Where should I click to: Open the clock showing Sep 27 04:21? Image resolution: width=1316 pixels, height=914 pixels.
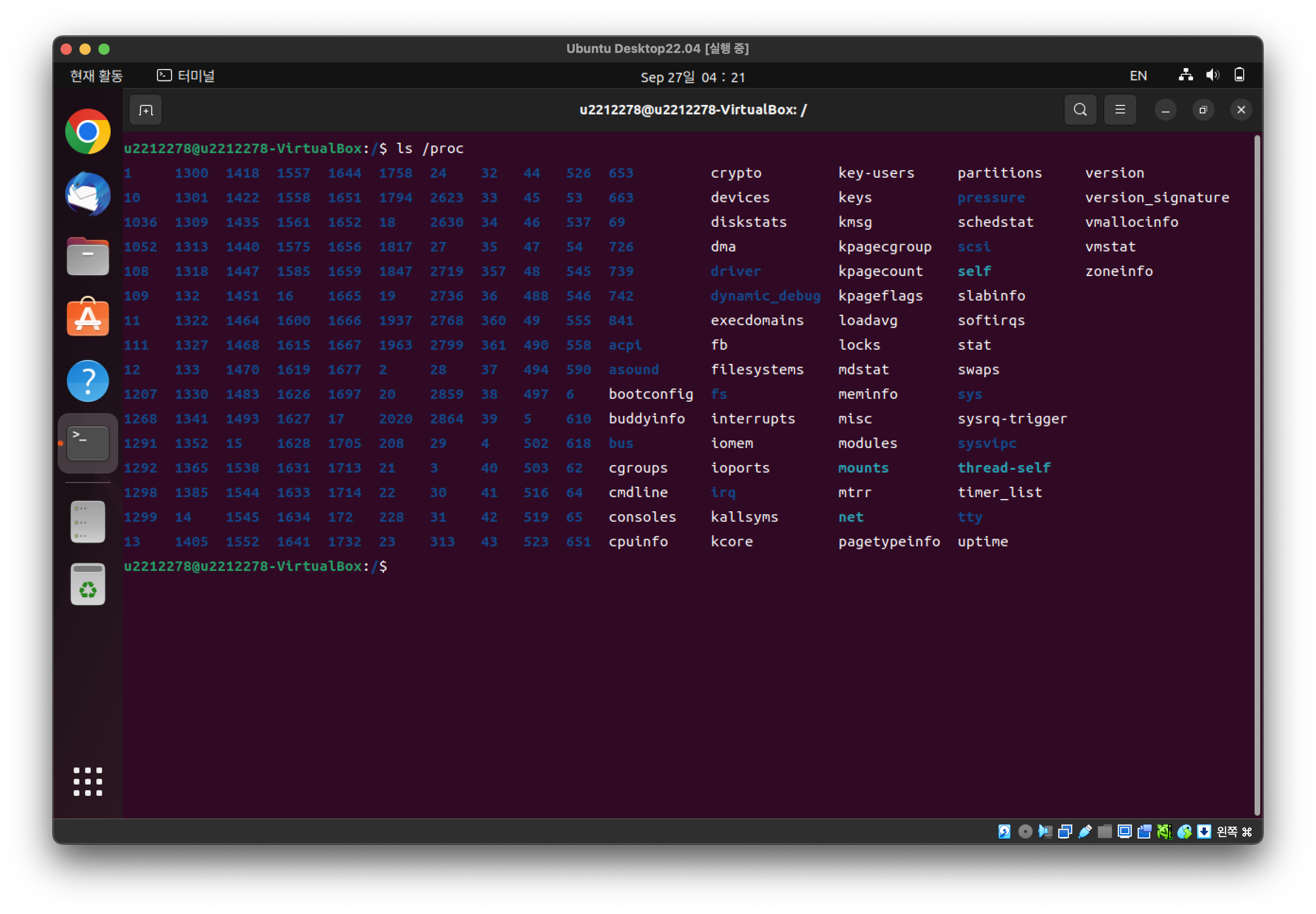tap(693, 77)
